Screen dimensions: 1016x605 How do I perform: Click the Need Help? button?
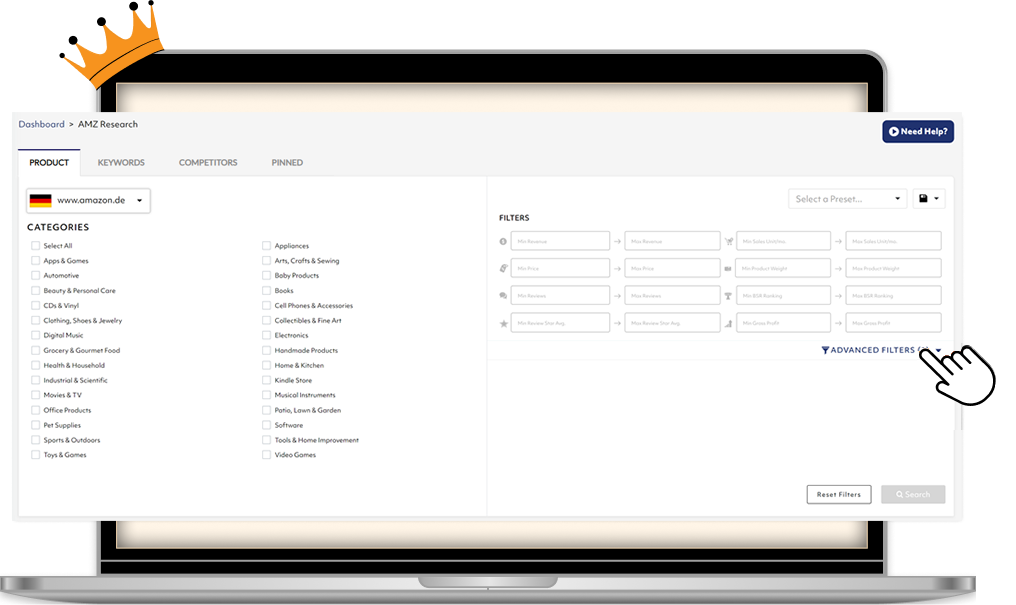pos(917,132)
